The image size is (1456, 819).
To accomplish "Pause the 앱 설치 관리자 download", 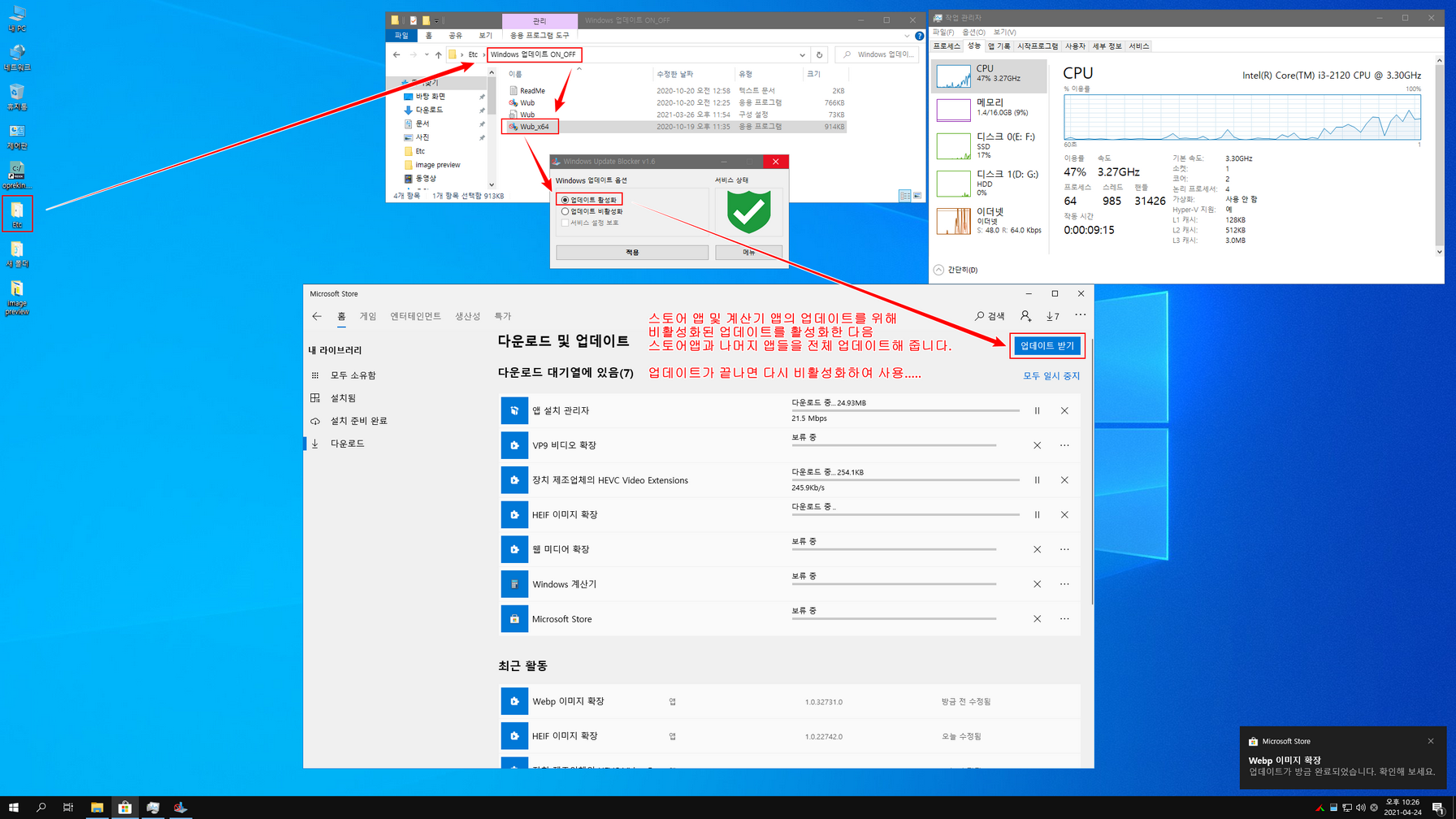I will 1037,411.
